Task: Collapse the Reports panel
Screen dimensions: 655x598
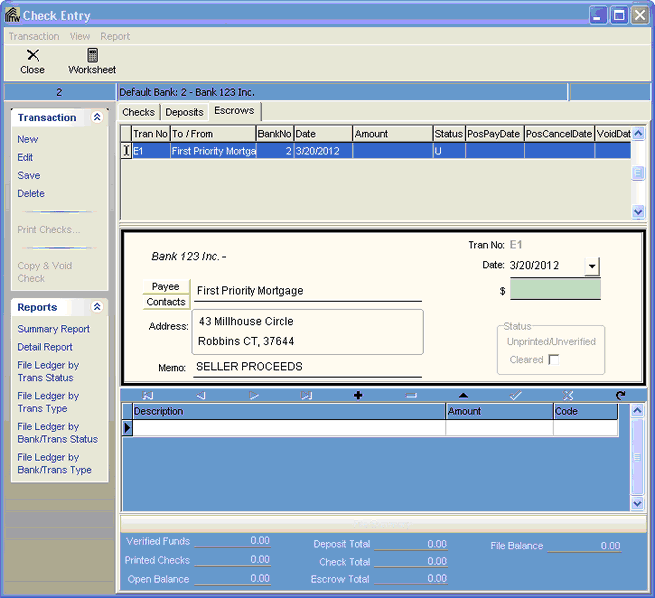Action: pos(97,308)
